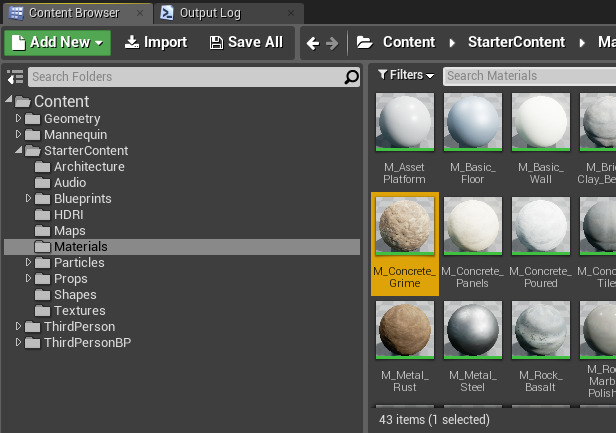Viewport: 616px width, 433px height.
Task: Expand the Mannequin folder arrow
Action: coord(18,135)
